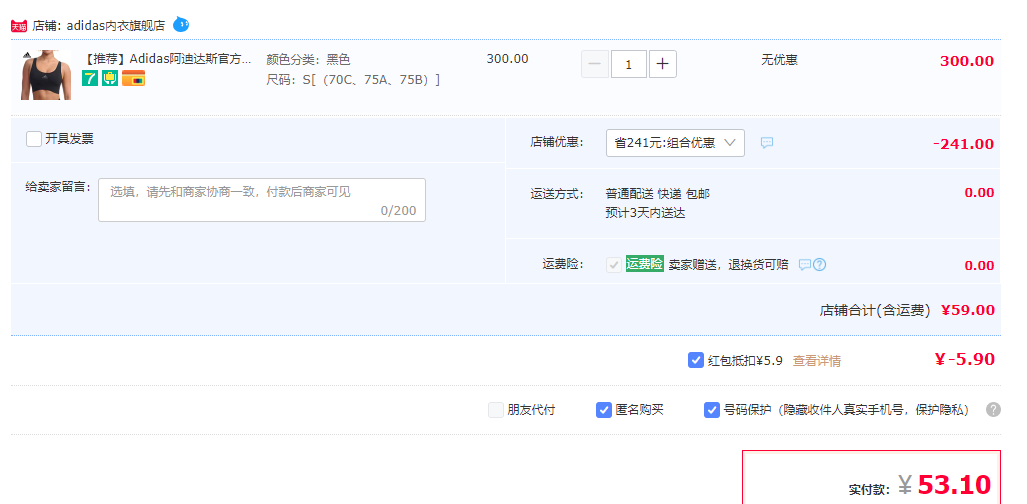Open the shipping insurance comment bubble icon
This screenshot has width=1027, height=504.
click(x=805, y=265)
